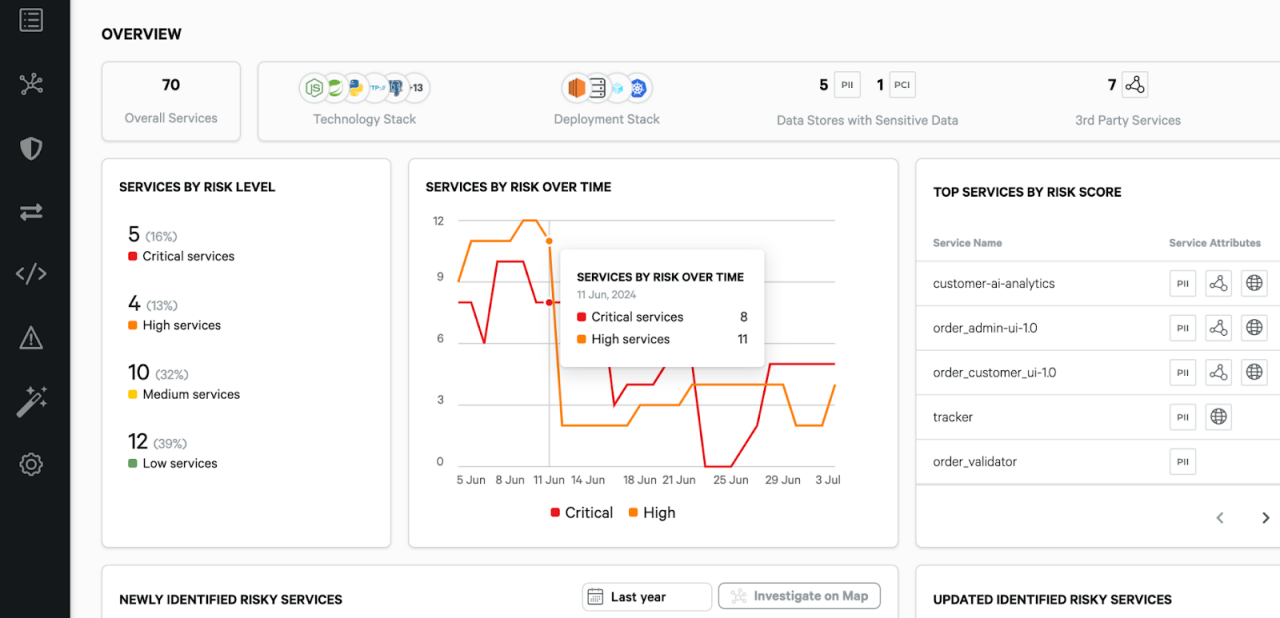Viewport: 1280px width, 618px height.
Task: Open the settings gear icon in sidebar
Action: 31,464
